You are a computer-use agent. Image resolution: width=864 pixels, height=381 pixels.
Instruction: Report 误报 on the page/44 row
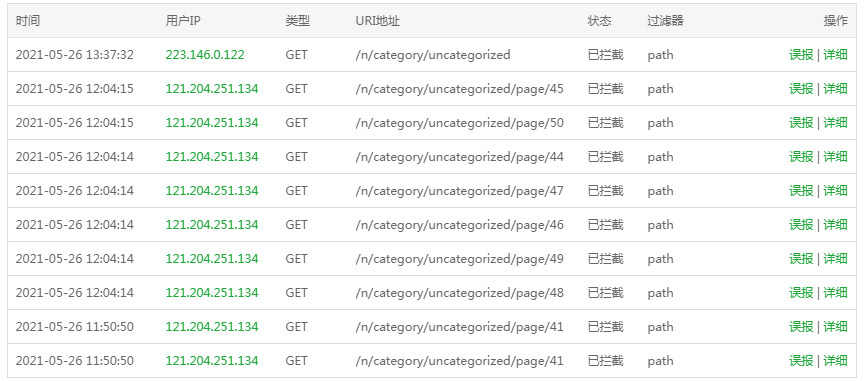tap(801, 157)
